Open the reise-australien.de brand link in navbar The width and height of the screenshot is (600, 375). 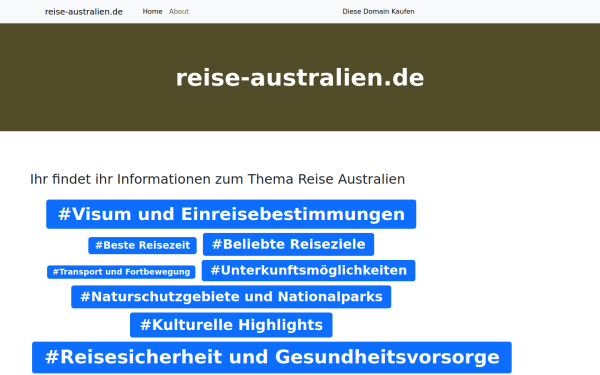[84, 11]
